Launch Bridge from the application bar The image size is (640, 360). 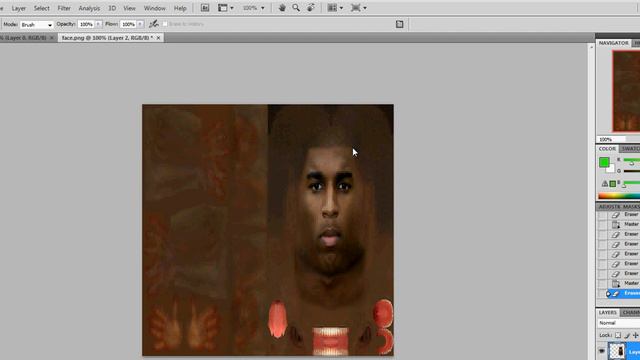click(205, 8)
